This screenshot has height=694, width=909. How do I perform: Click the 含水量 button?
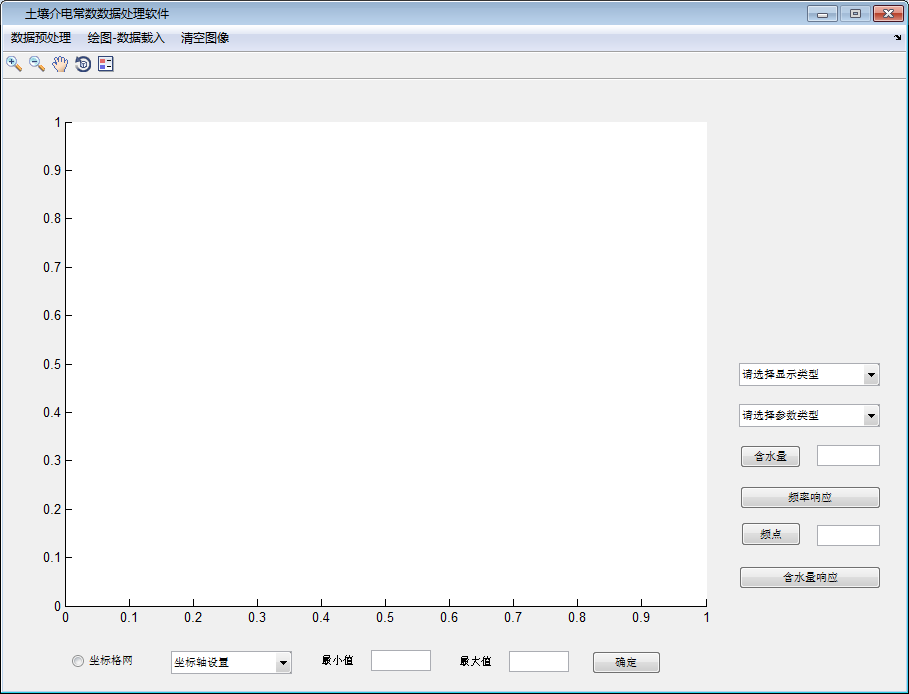[x=770, y=457]
